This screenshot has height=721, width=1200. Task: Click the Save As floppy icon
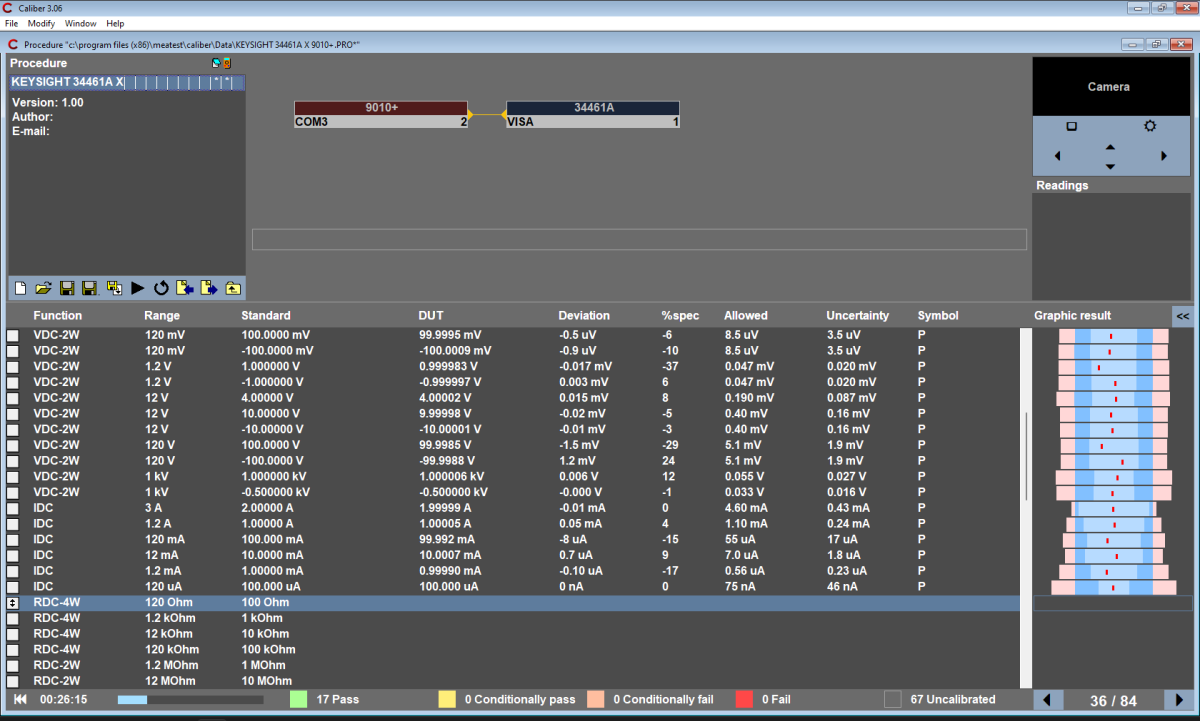(89, 288)
